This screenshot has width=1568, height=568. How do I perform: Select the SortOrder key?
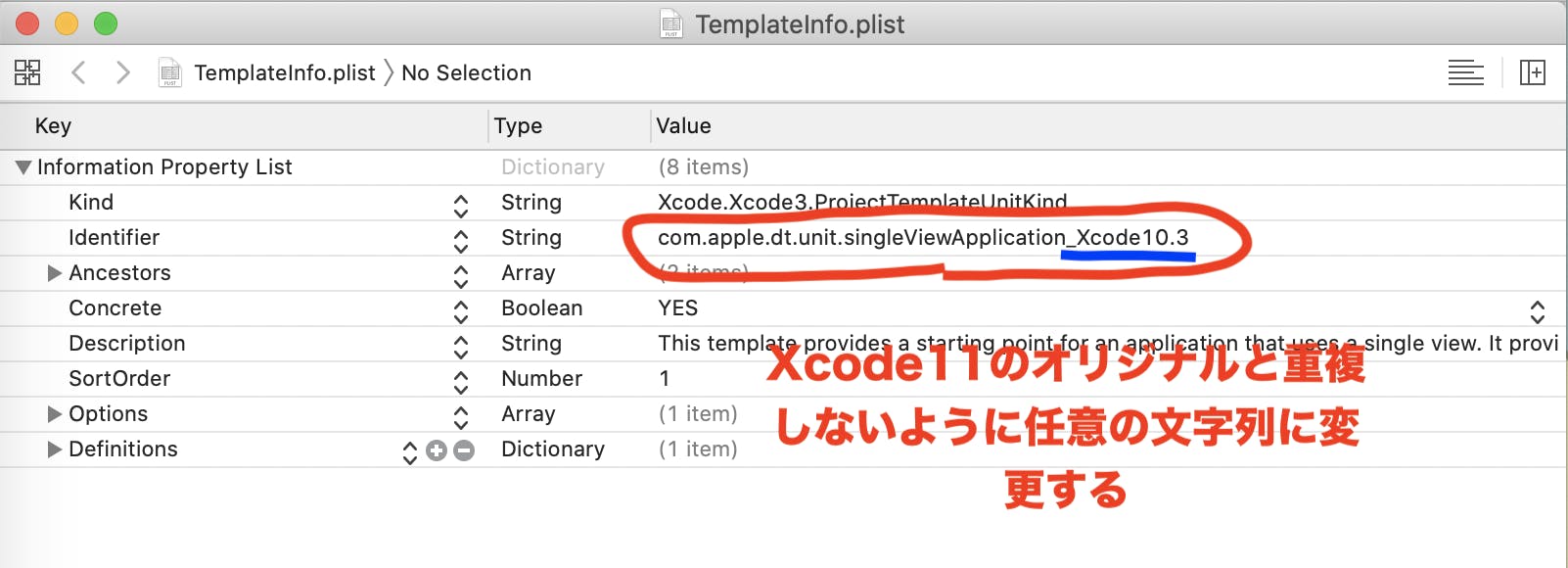pyautogui.click(x=119, y=379)
